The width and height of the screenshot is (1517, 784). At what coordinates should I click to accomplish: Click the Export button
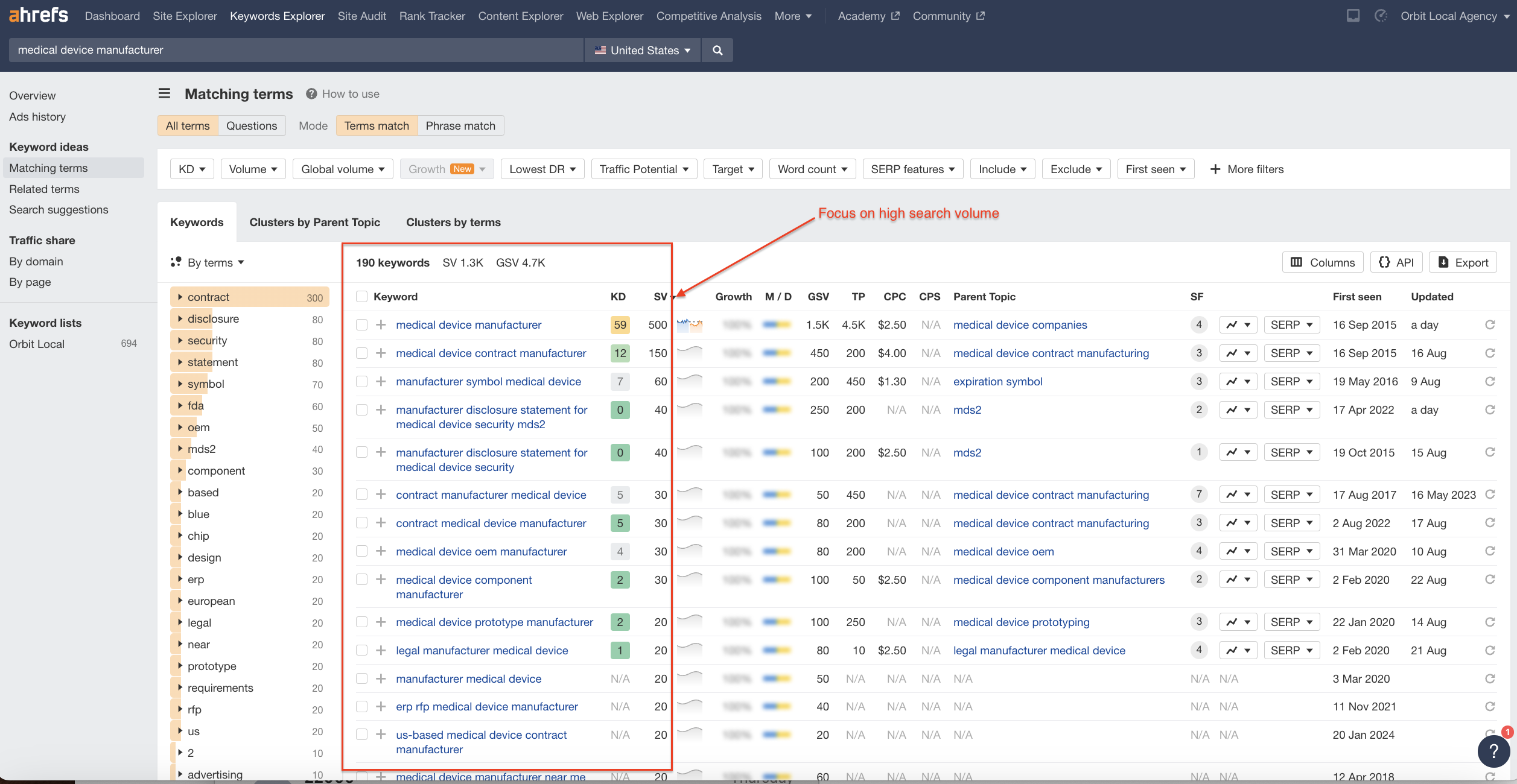[1462, 262]
